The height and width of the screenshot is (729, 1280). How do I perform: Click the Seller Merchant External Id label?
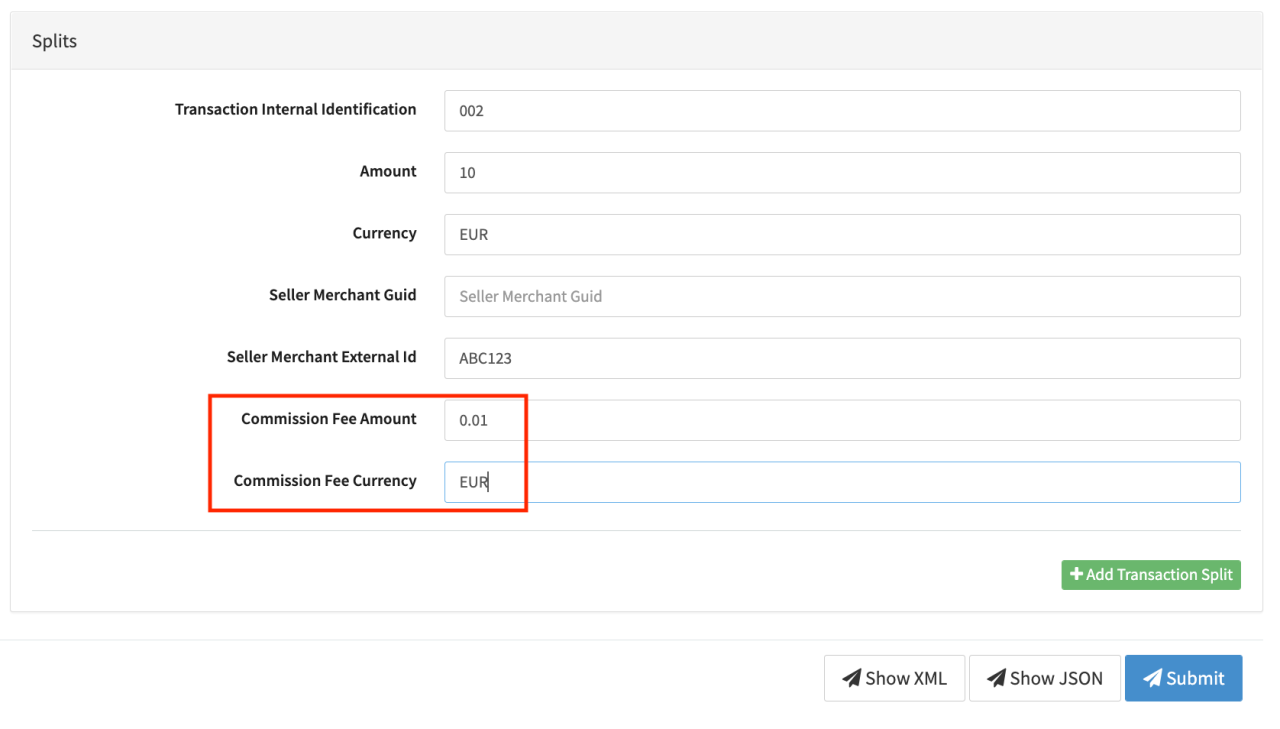(321, 357)
